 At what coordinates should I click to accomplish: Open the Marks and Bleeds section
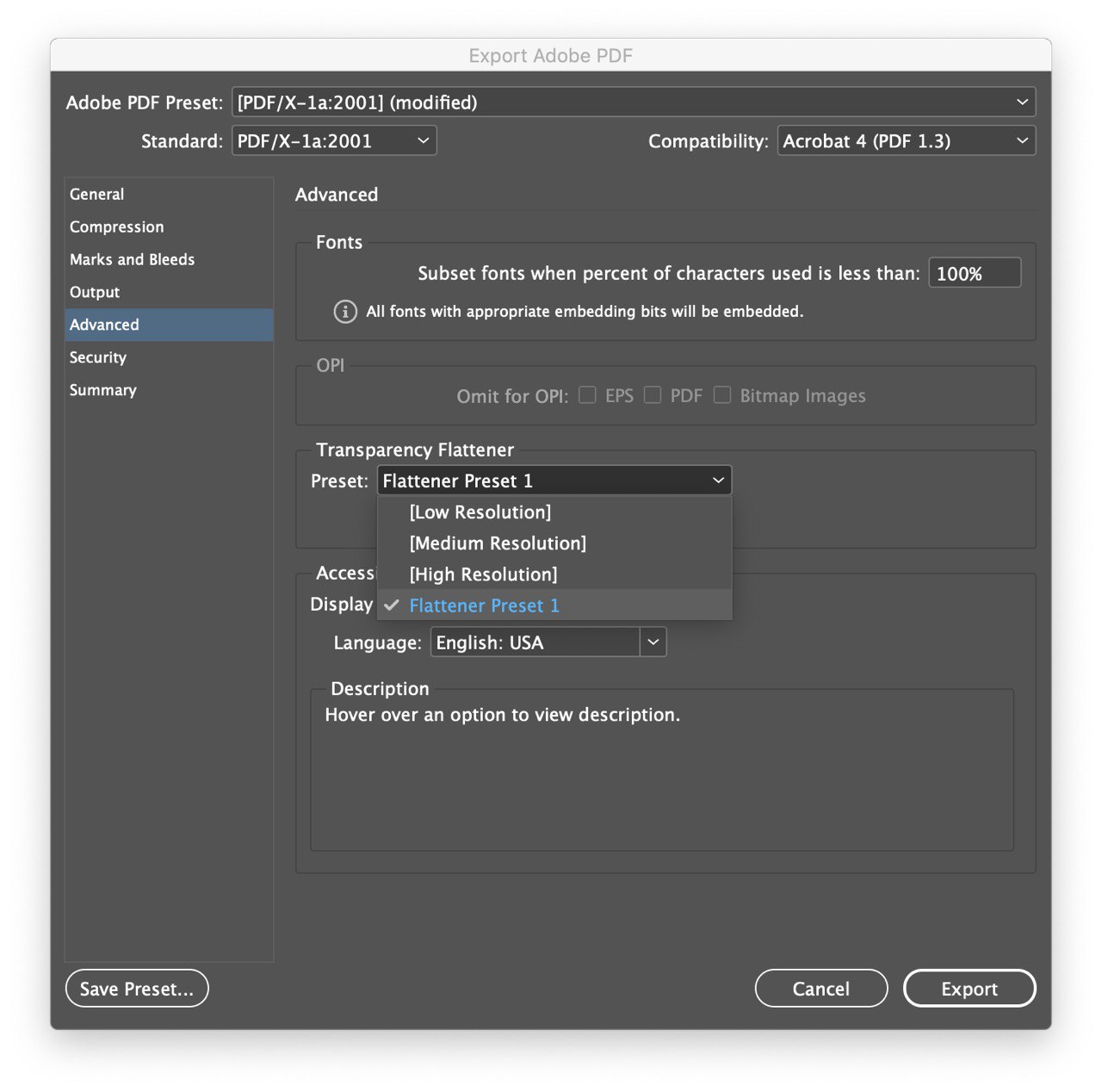169,260
